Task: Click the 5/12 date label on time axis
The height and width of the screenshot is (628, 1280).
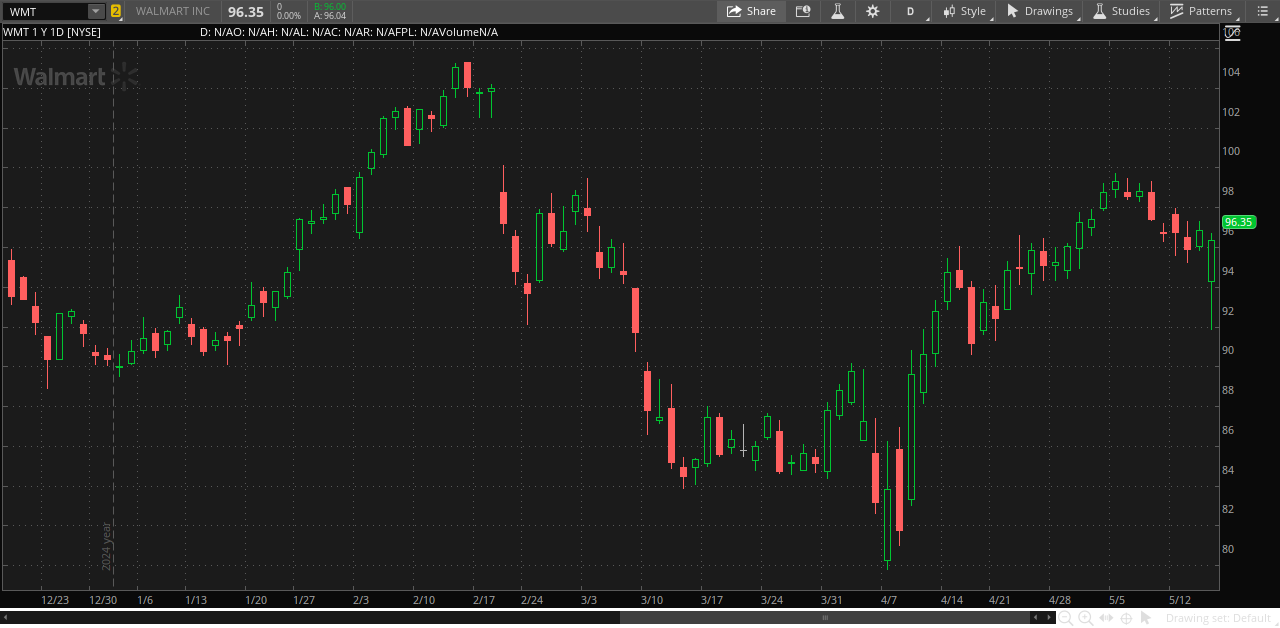Action: (x=1180, y=600)
